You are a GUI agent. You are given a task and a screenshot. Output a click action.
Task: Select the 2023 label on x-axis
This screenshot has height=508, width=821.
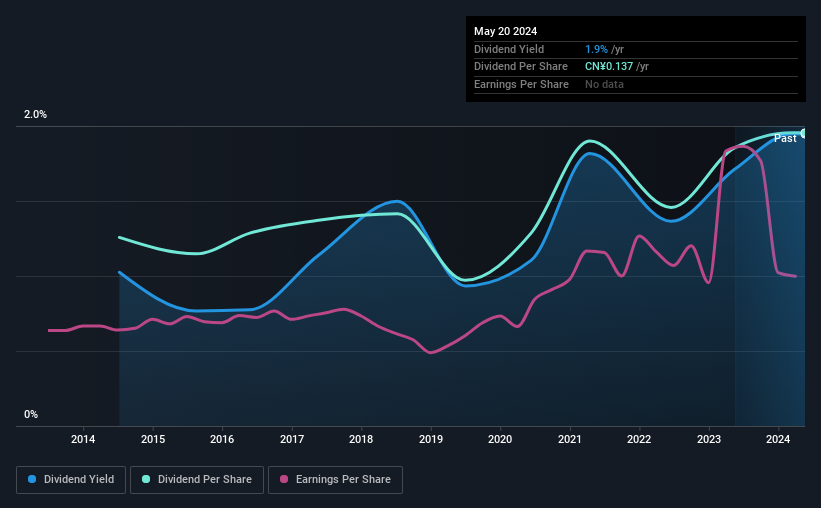[709, 439]
